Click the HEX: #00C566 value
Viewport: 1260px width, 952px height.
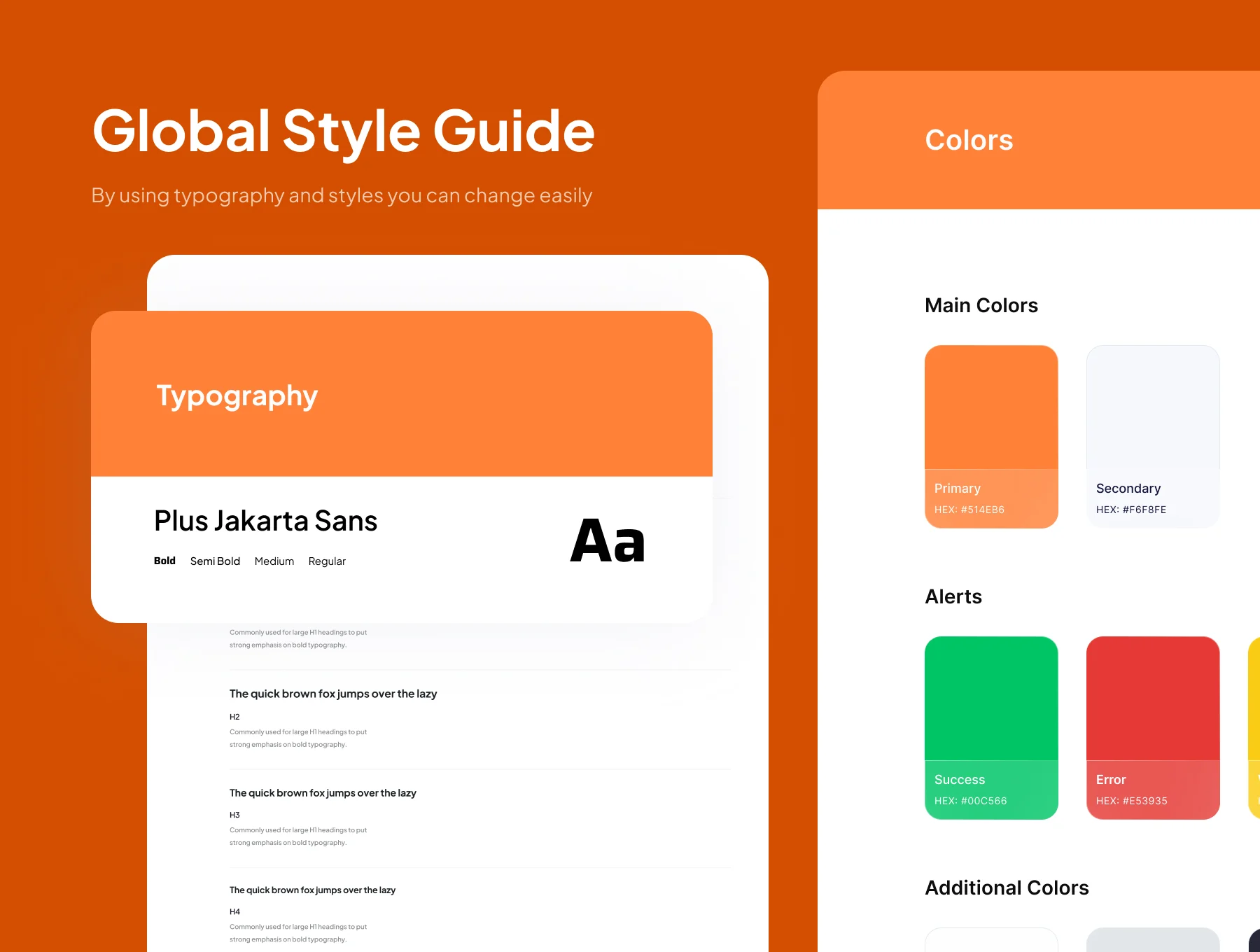click(x=971, y=801)
